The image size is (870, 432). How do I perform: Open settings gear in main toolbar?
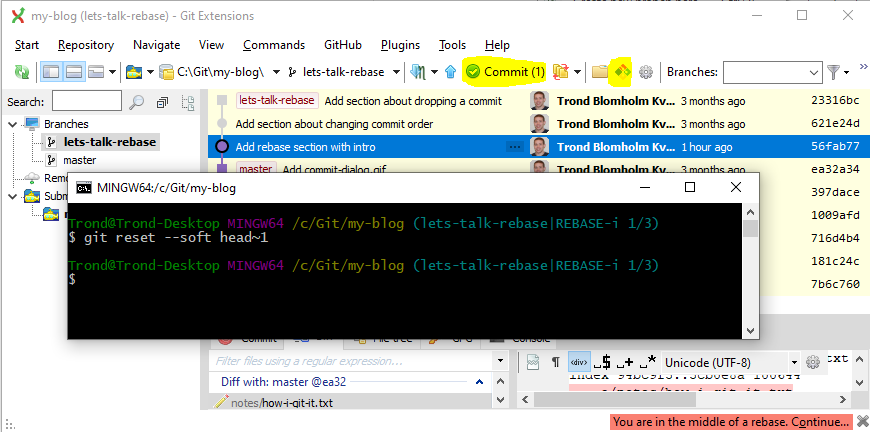646,72
